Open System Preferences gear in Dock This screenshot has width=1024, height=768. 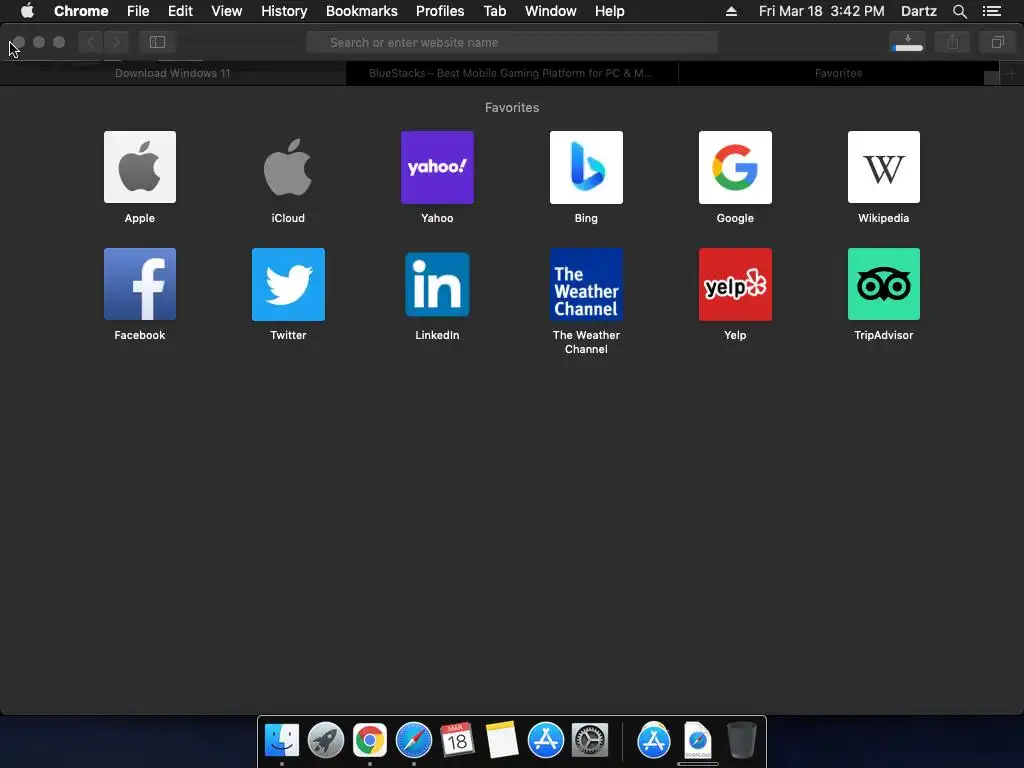590,741
